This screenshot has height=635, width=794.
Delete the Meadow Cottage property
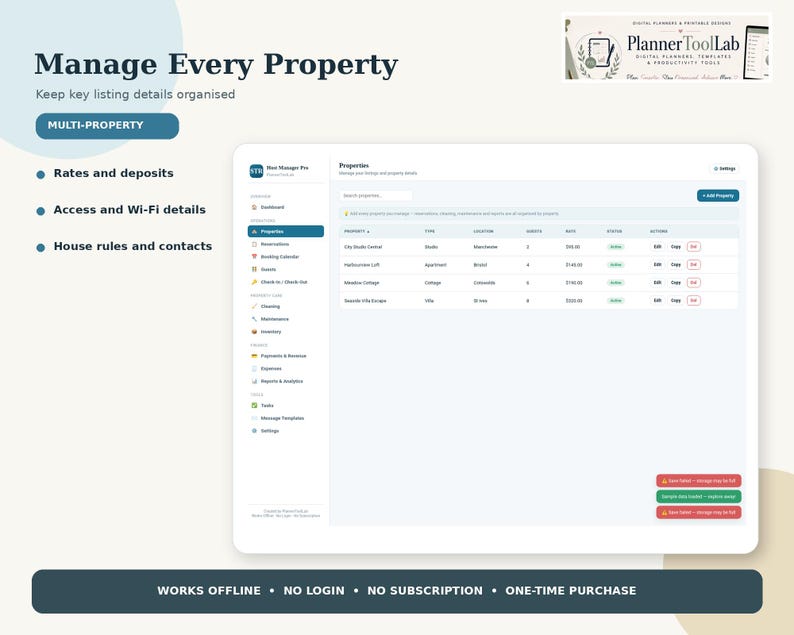[x=694, y=283]
